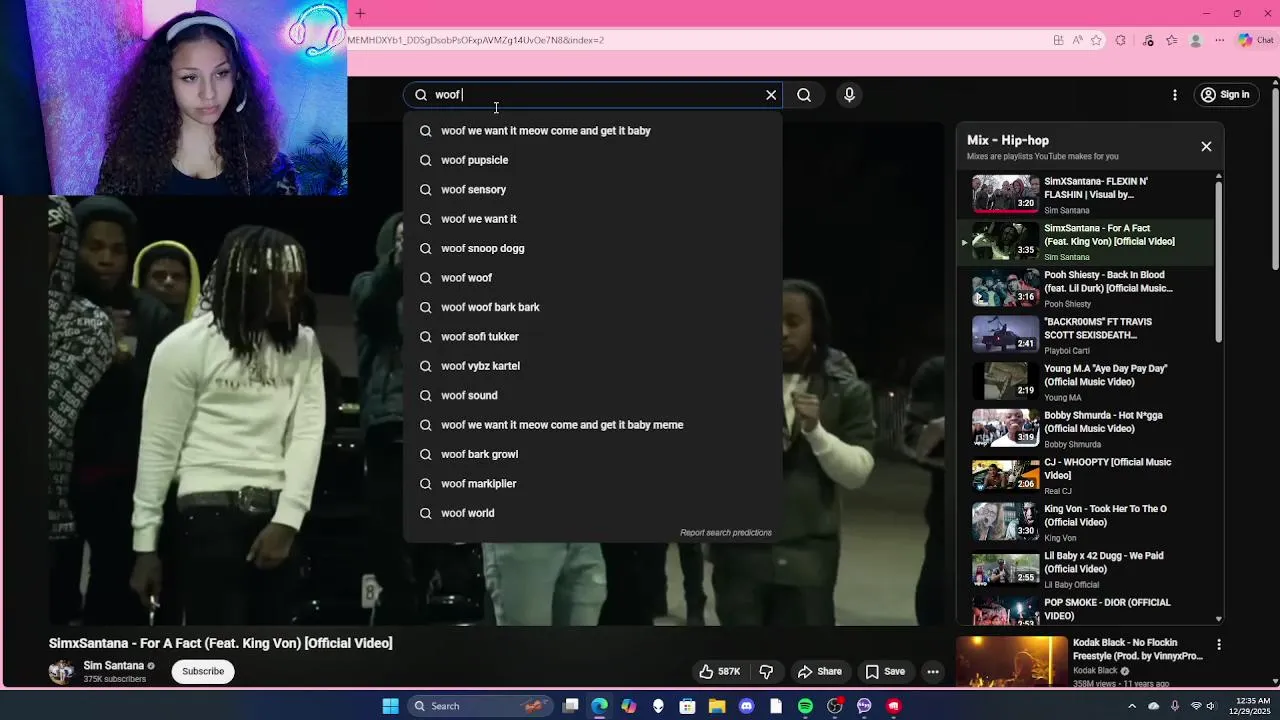
Task: Open options for Kodak Black video
Action: 1218,645
